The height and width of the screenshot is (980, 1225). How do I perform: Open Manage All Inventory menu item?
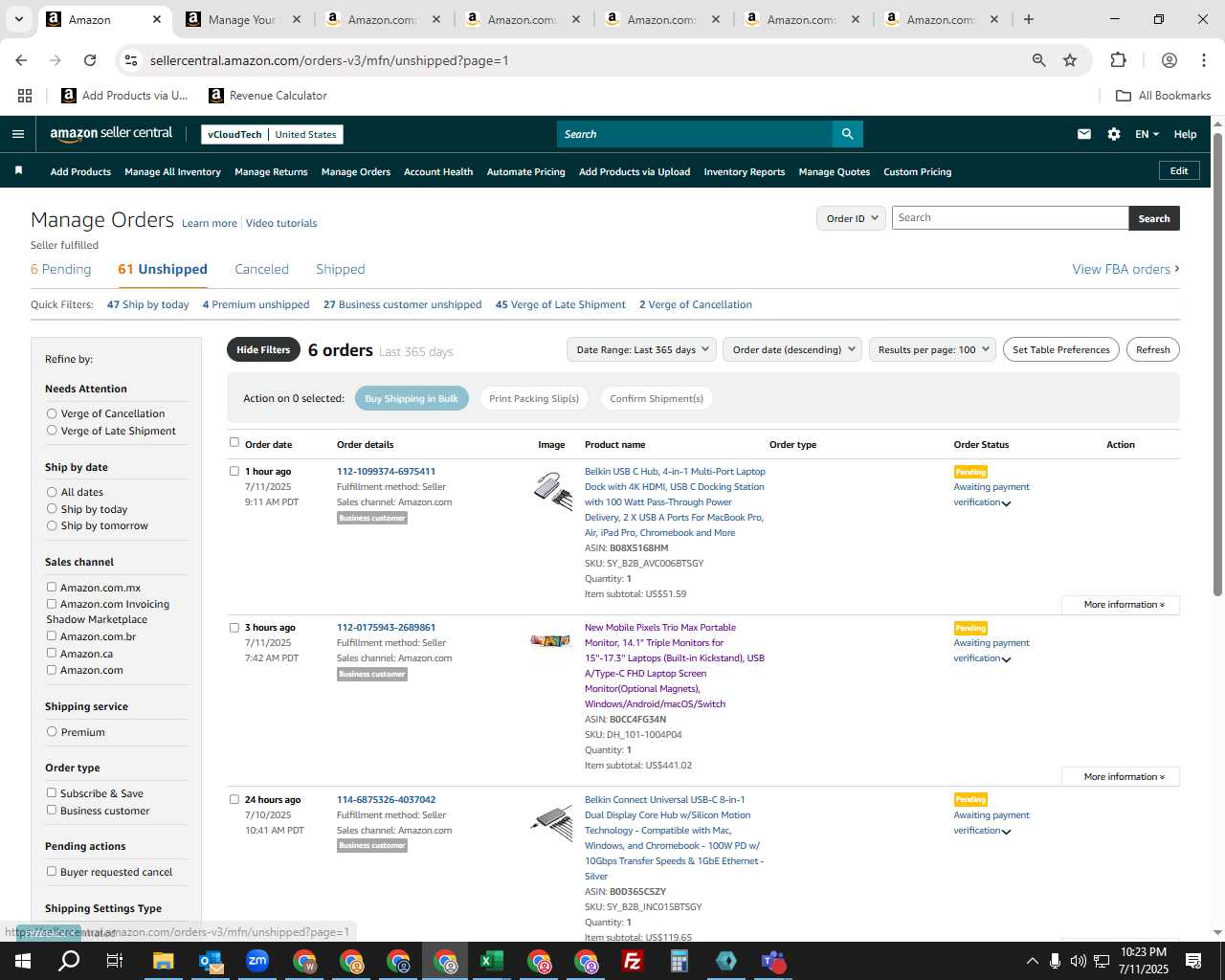[172, 172]
